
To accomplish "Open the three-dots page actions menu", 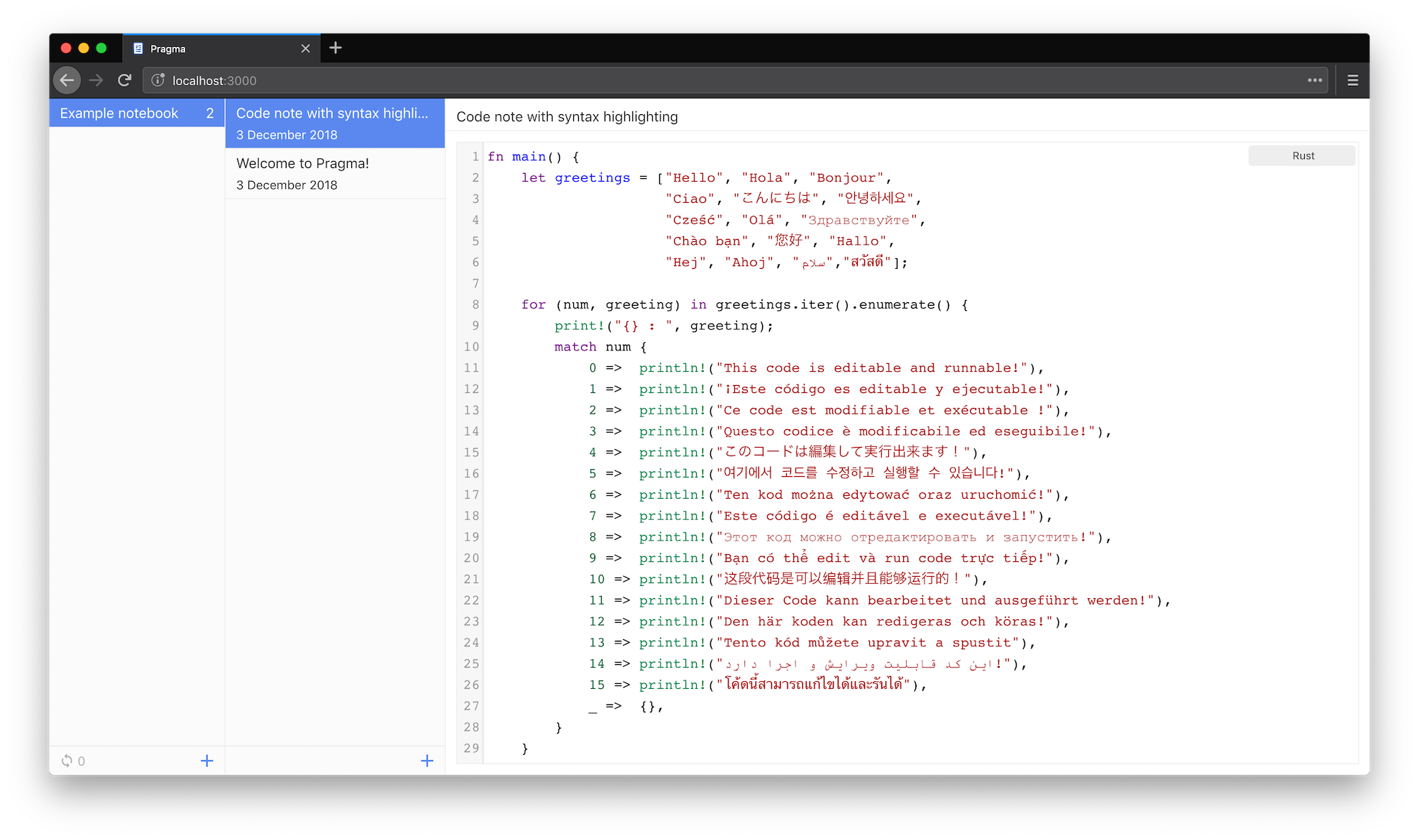I will click(1315, 80).
